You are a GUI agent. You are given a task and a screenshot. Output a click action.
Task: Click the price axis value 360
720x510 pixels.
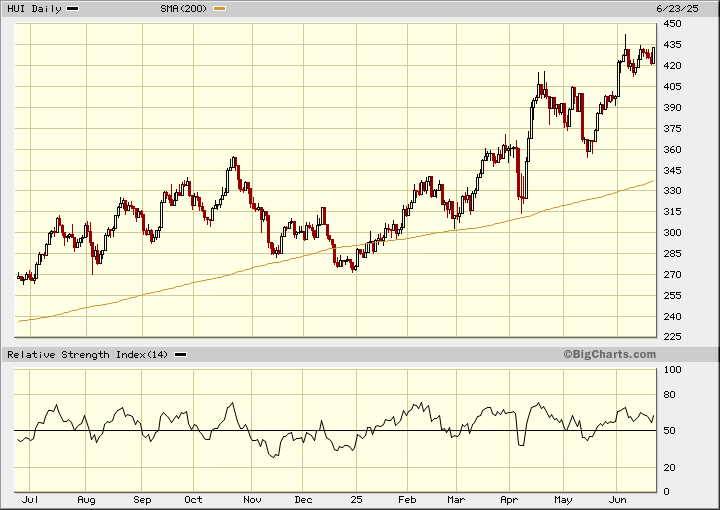[672, 149]
